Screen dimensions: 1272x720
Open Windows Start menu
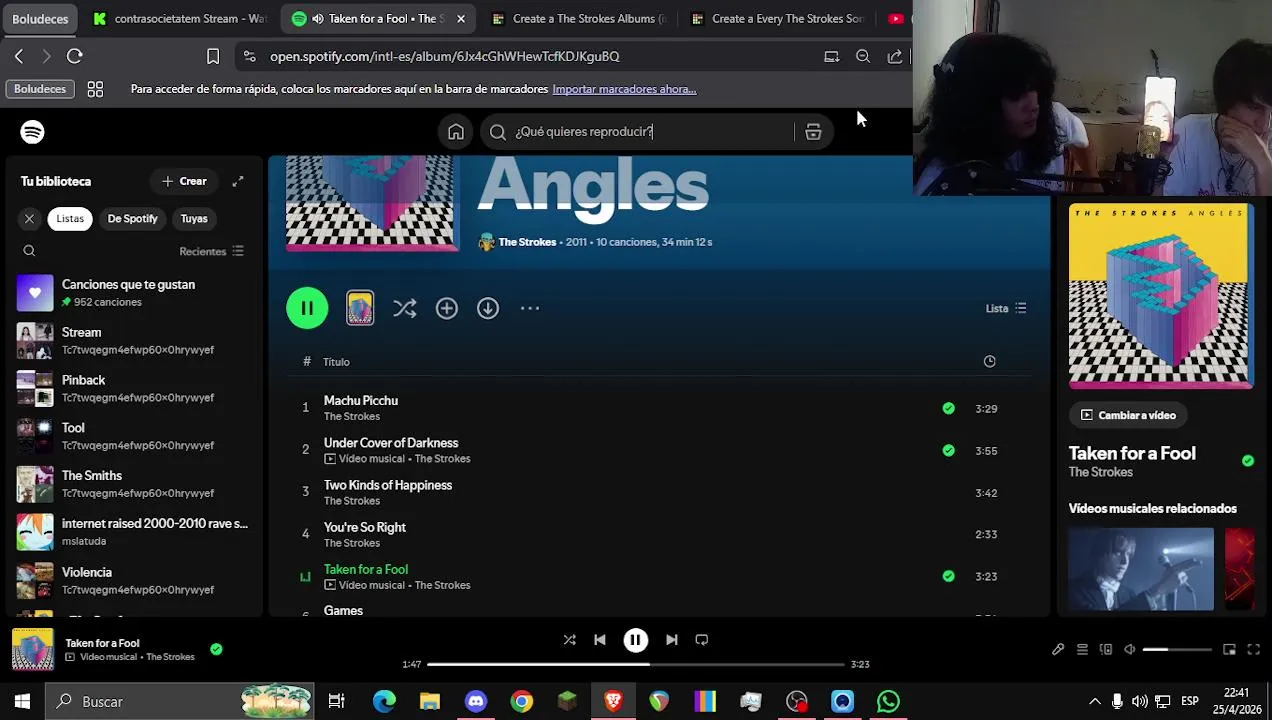pos(22,702)
